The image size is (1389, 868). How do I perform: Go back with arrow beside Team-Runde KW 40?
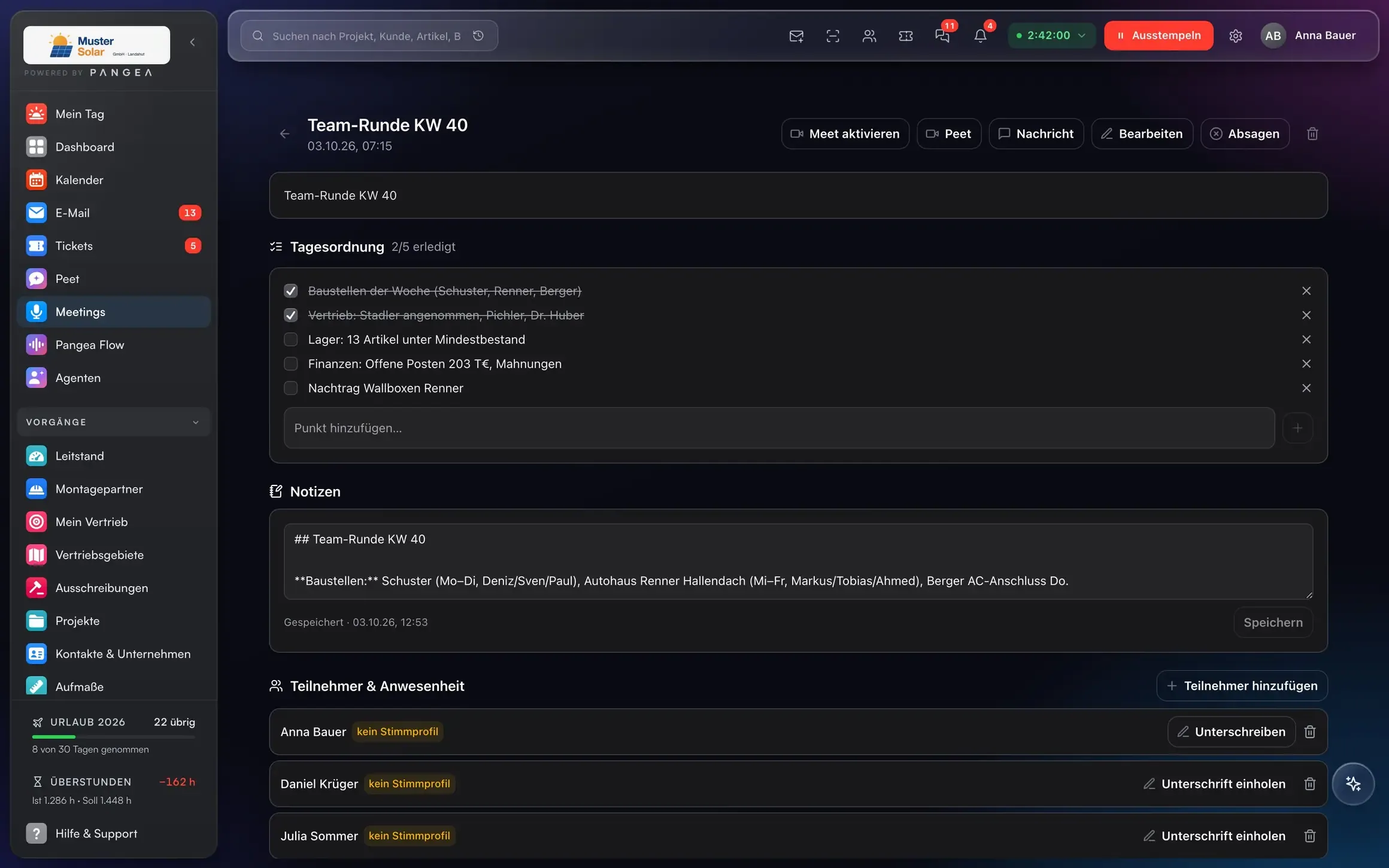tap(285, 134)
